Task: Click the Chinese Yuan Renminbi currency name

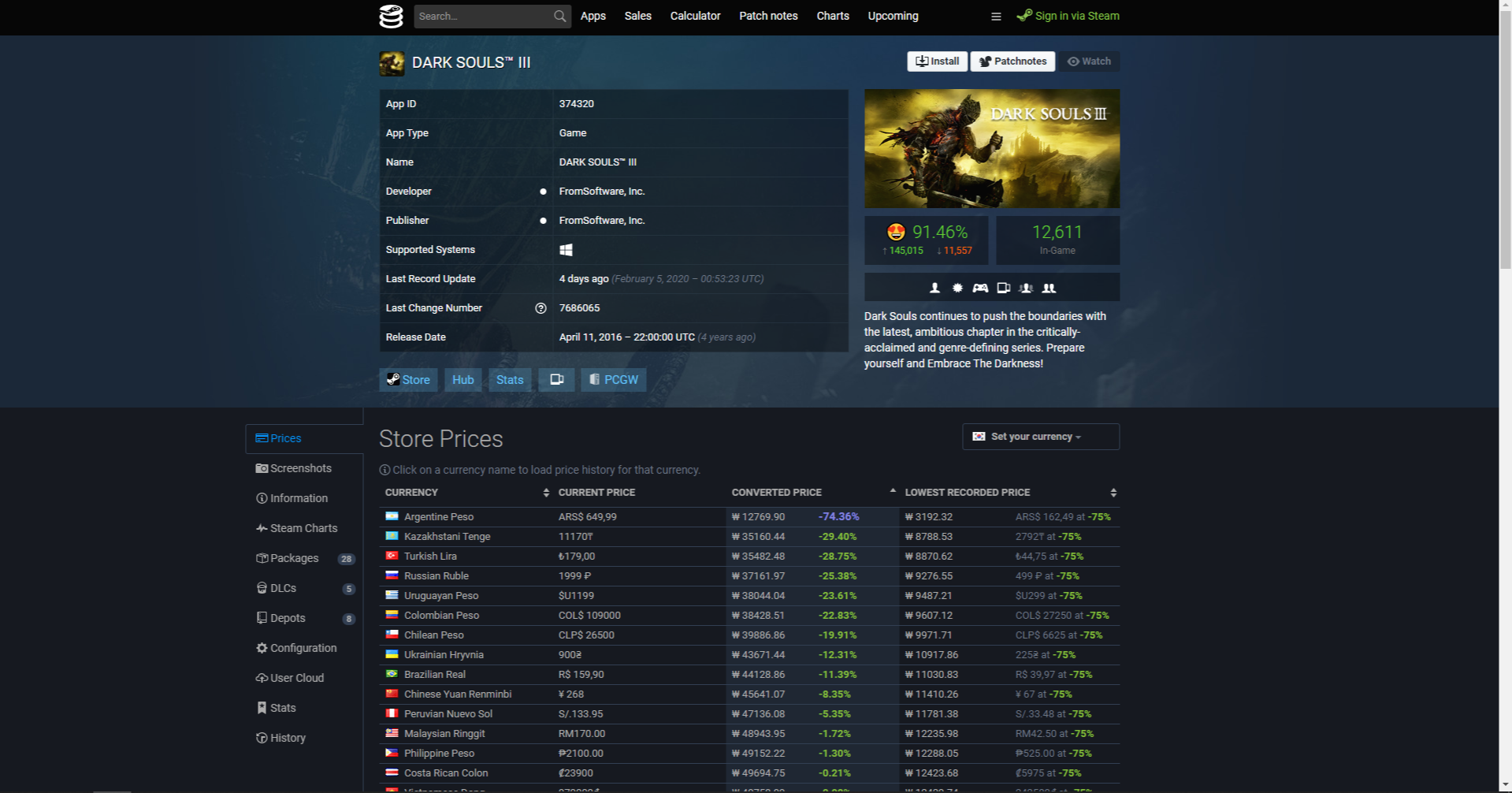Action: [x=458, y=694]
